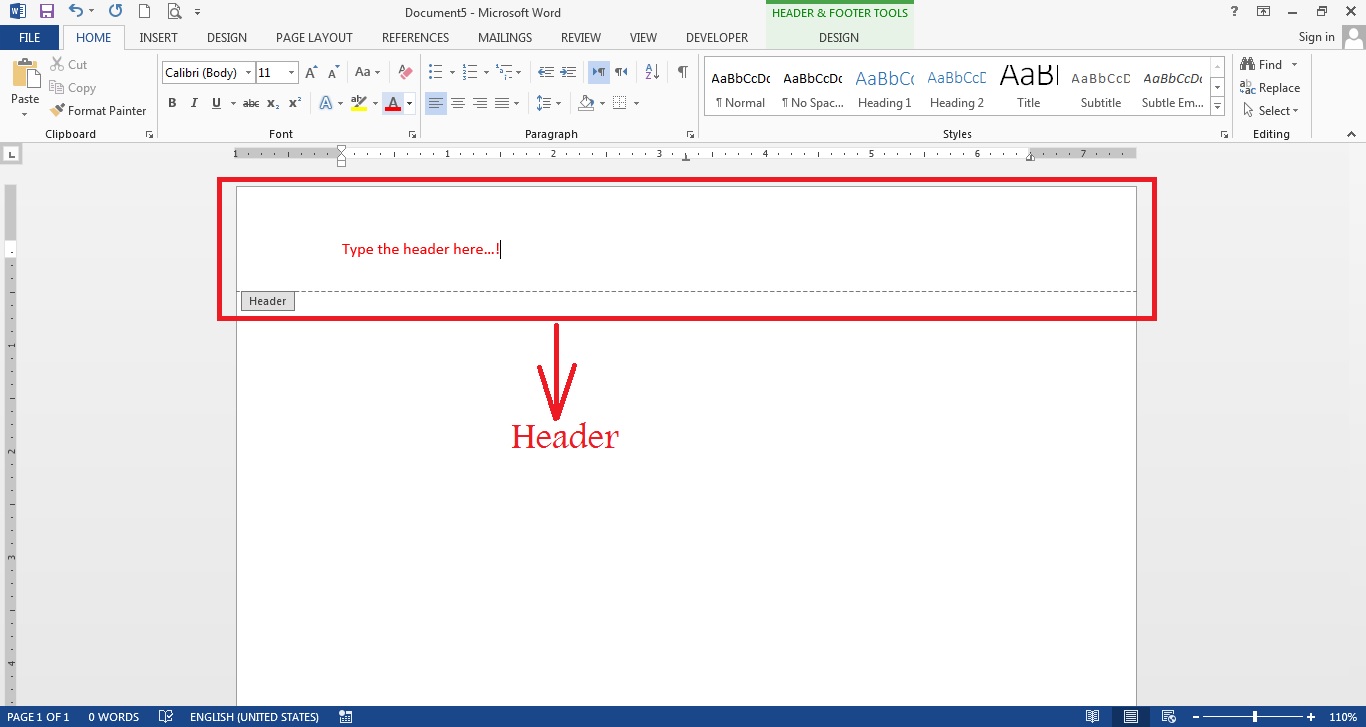Click the Clear All Formatting icon
Image resolution: width=1366 pixels, height=727 pixels.
tap(404, 71)
